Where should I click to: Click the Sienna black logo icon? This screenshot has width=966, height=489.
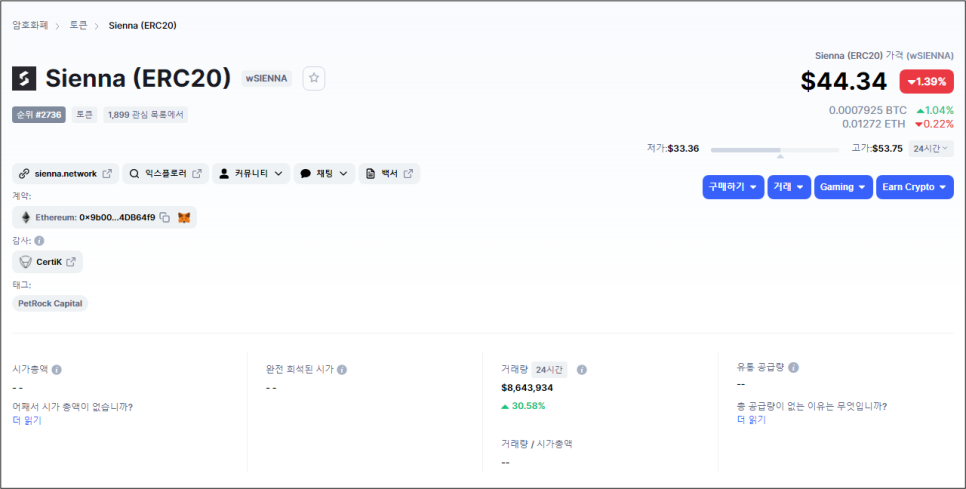(x=24, y=78)
